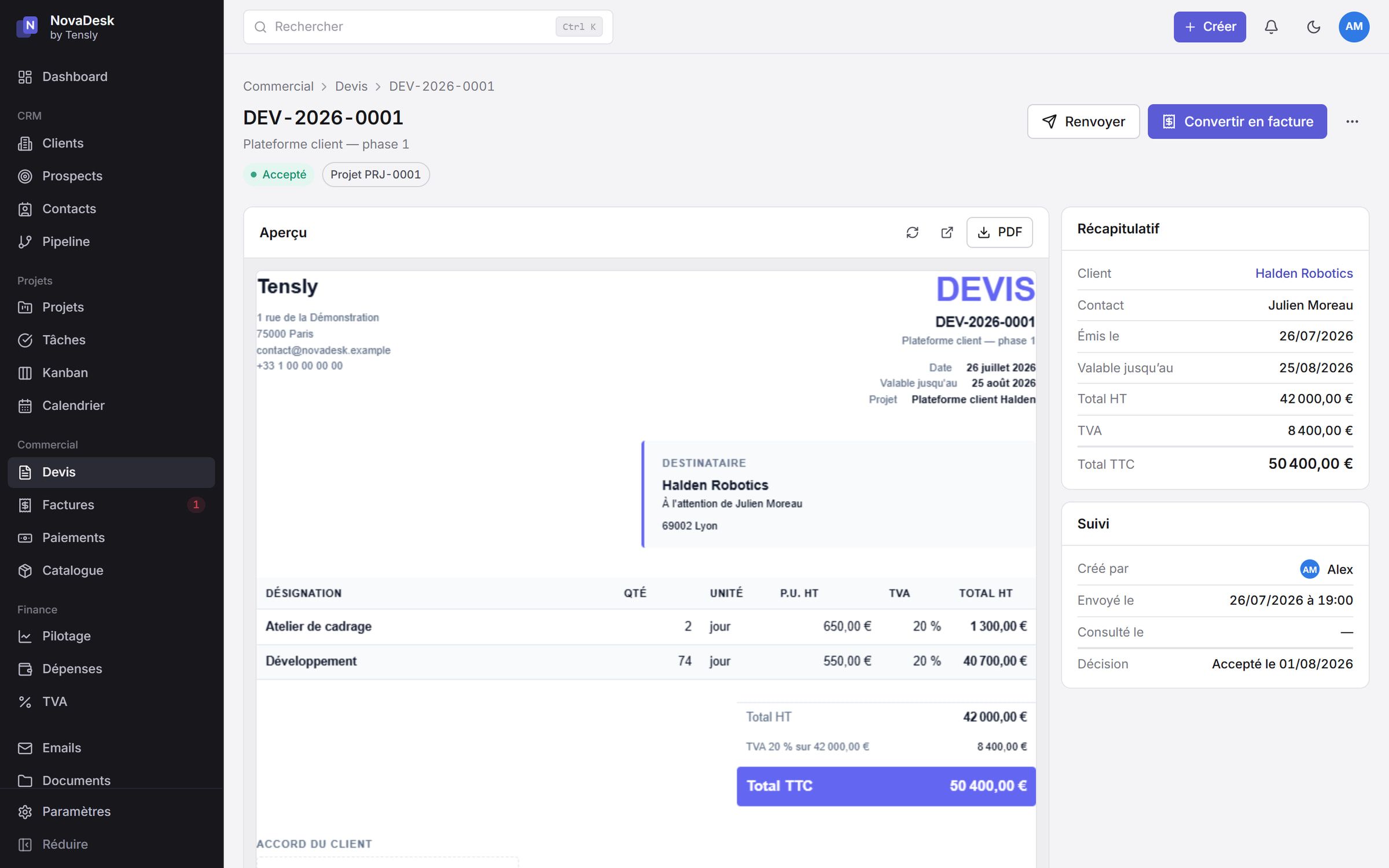1389x868 pixels.
Task: Click the NovaDesk logo icon
Action: point(28,26)
